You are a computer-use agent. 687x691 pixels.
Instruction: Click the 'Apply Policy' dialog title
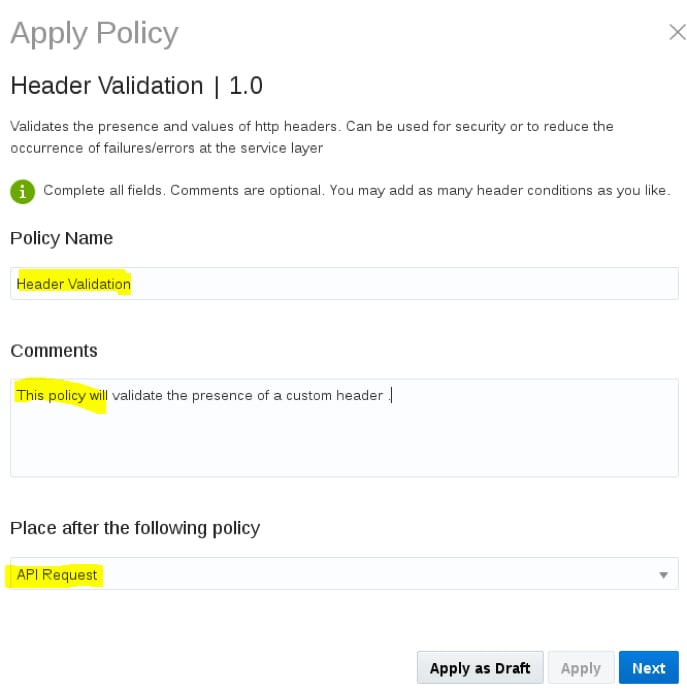pos(94,34)
